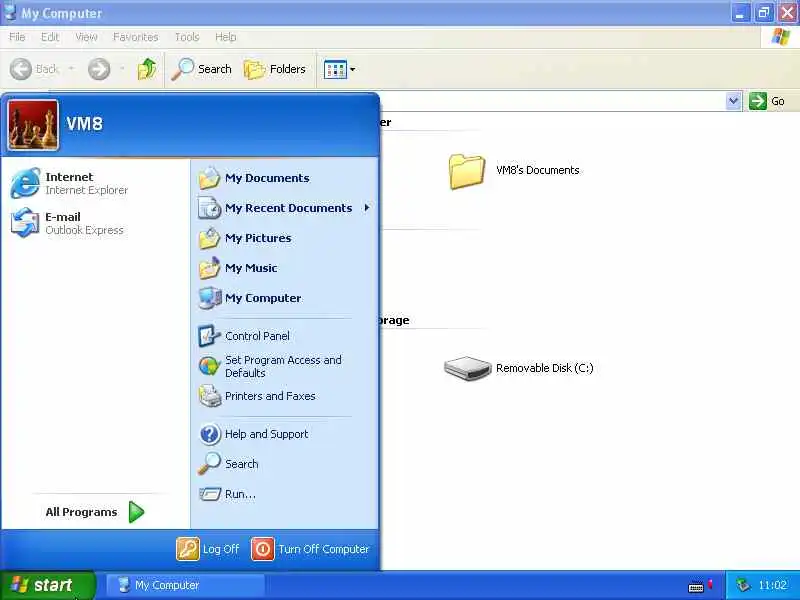Open the Edit menu

point(49,37)
